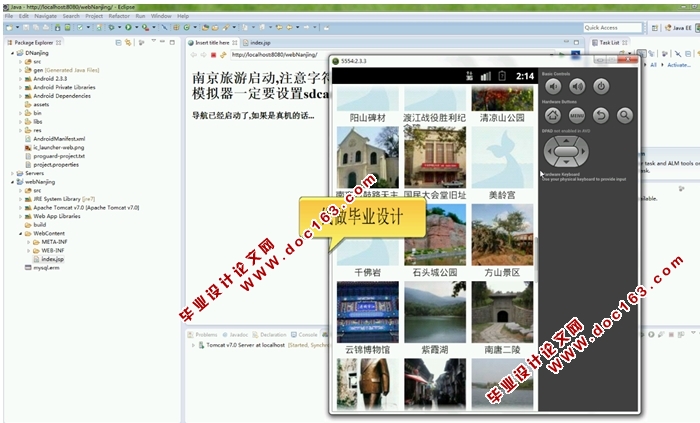Collapse the WebContent folder
700x423 pixels.
click(x=21, y=233)
